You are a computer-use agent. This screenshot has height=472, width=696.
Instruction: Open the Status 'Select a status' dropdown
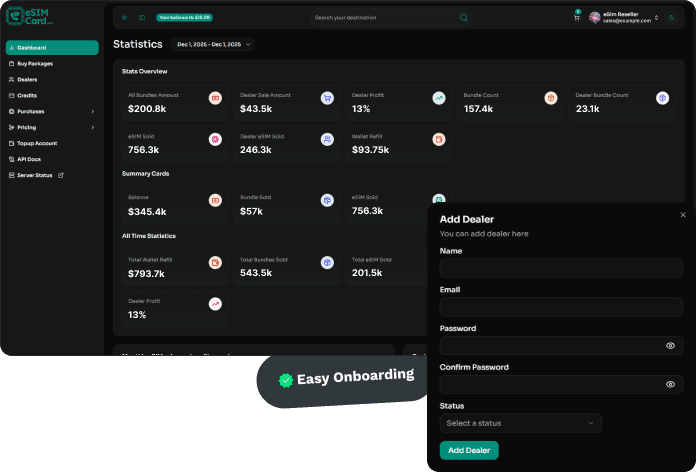pyautogui.click(x=520, y=423)
